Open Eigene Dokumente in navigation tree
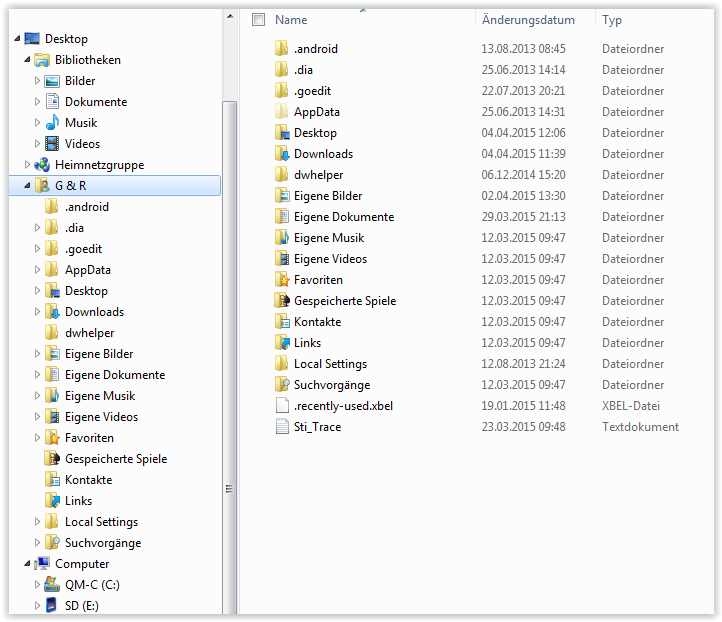 (115, 375)
